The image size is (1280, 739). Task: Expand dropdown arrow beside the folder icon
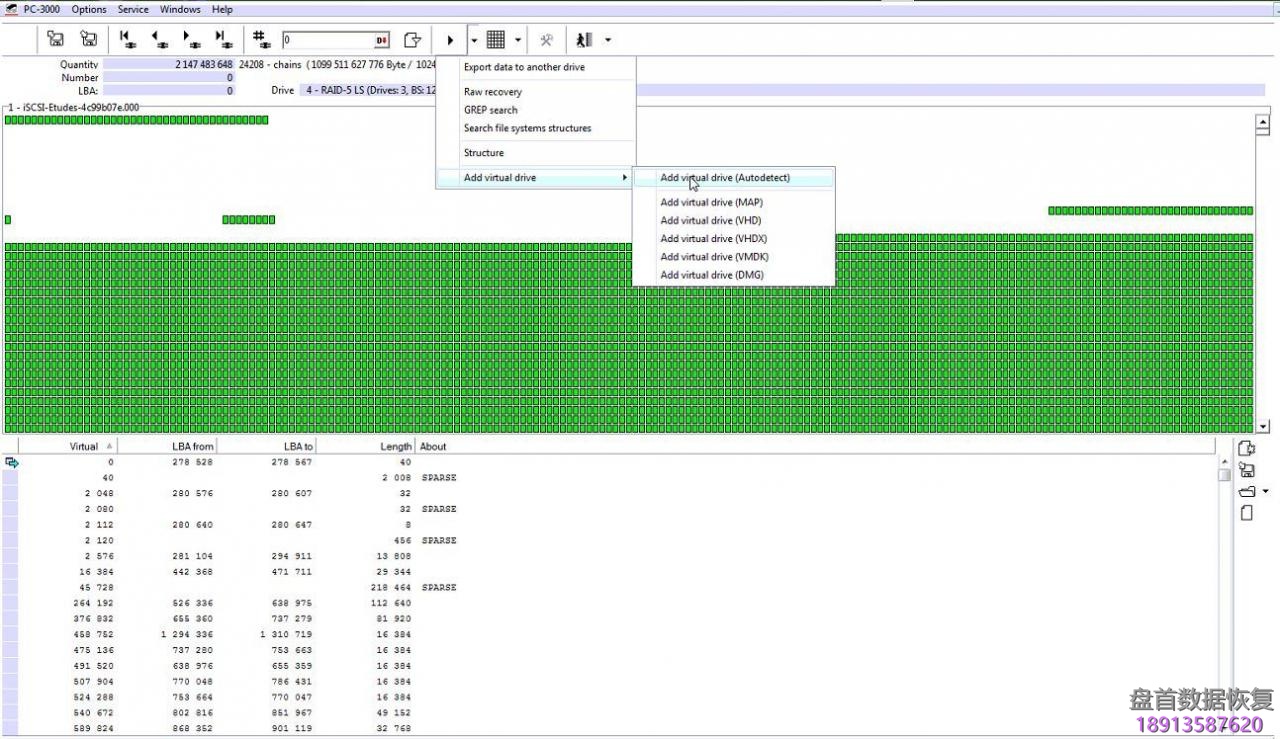1266,491
